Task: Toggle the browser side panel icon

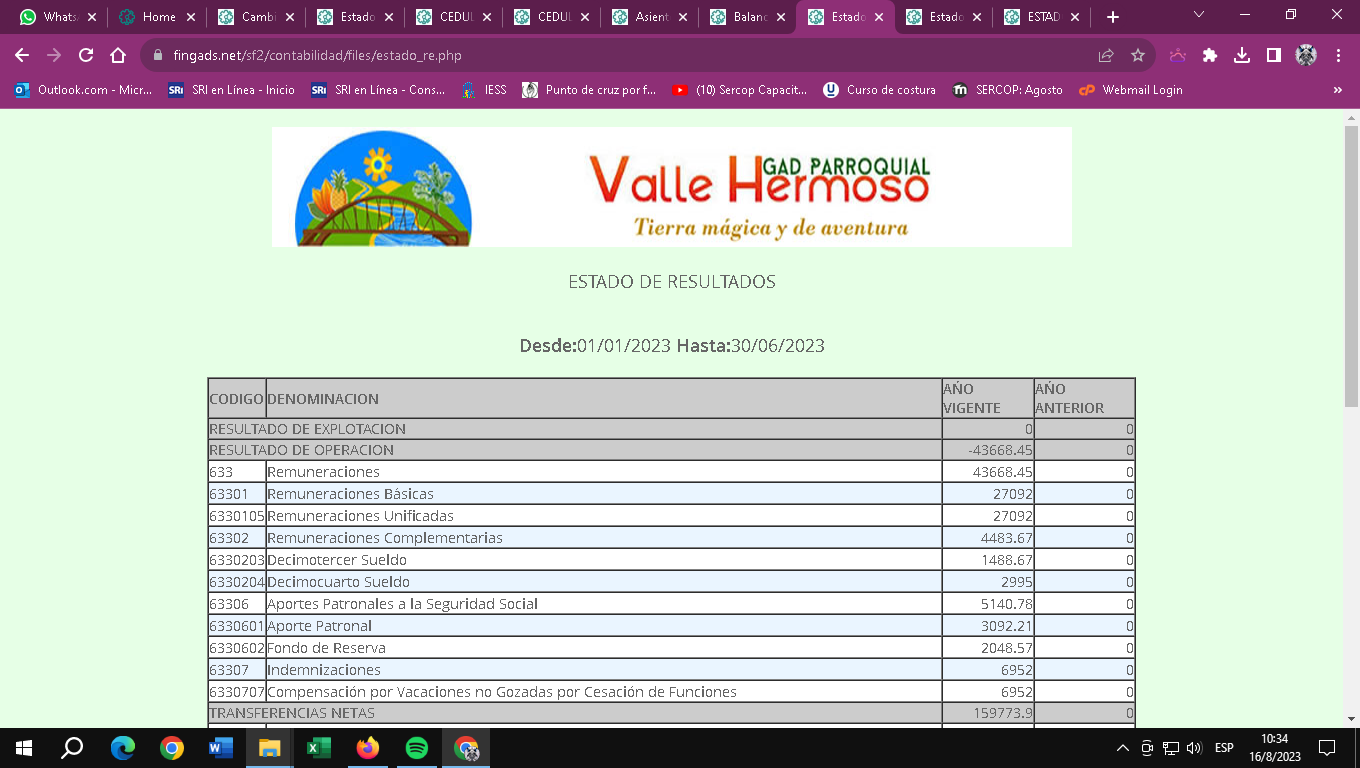Action: tap(1273, 56)
